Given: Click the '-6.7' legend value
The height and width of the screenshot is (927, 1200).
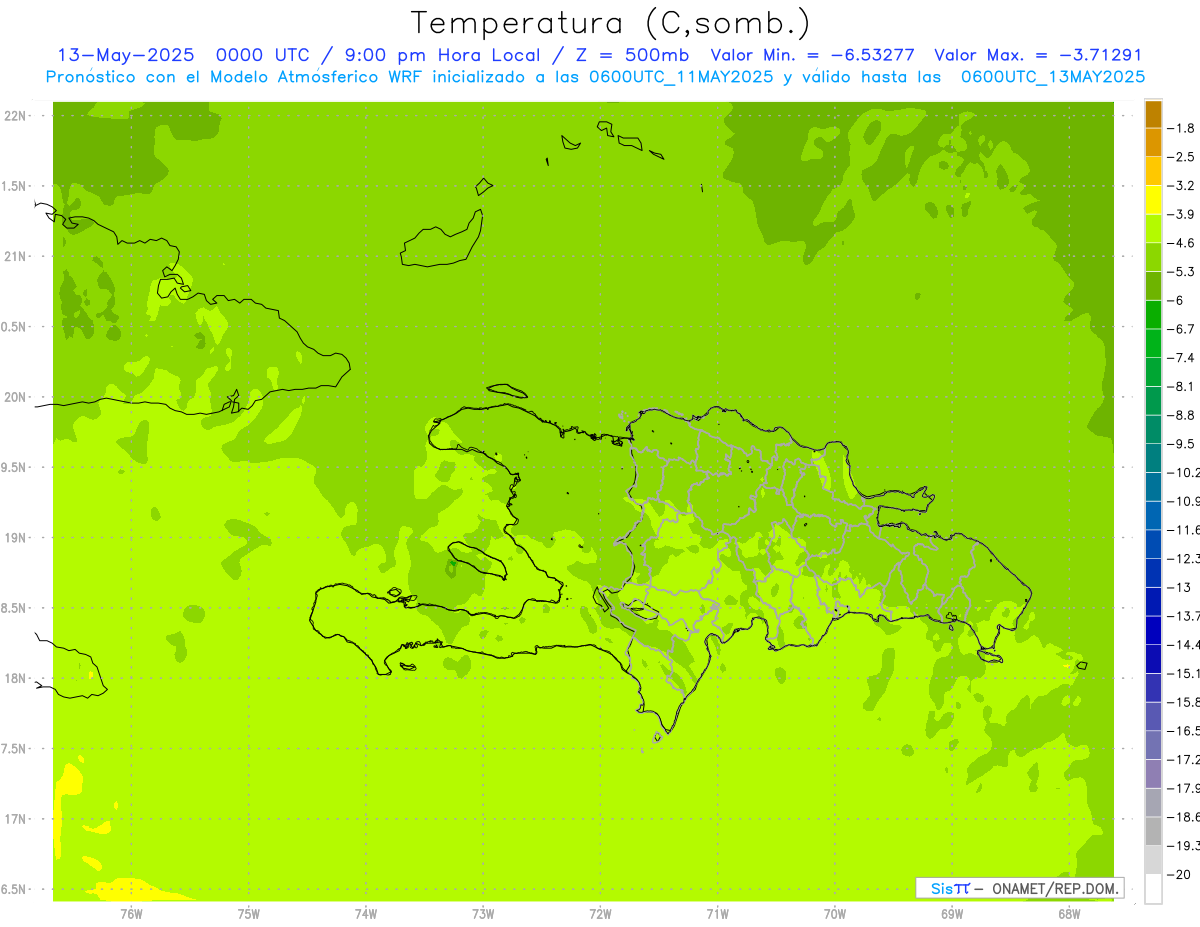Looking at the screenshot, I should [x=1181, y=329].
